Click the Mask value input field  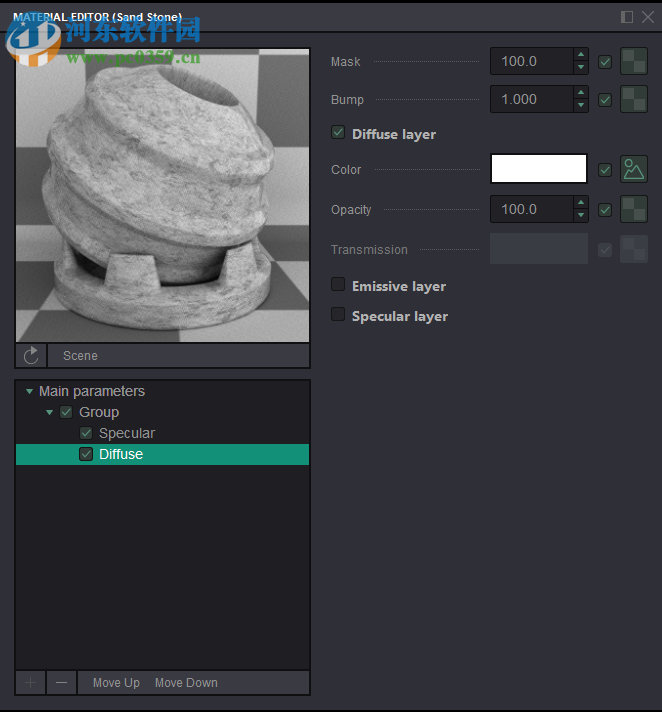(x=532, y=61)
